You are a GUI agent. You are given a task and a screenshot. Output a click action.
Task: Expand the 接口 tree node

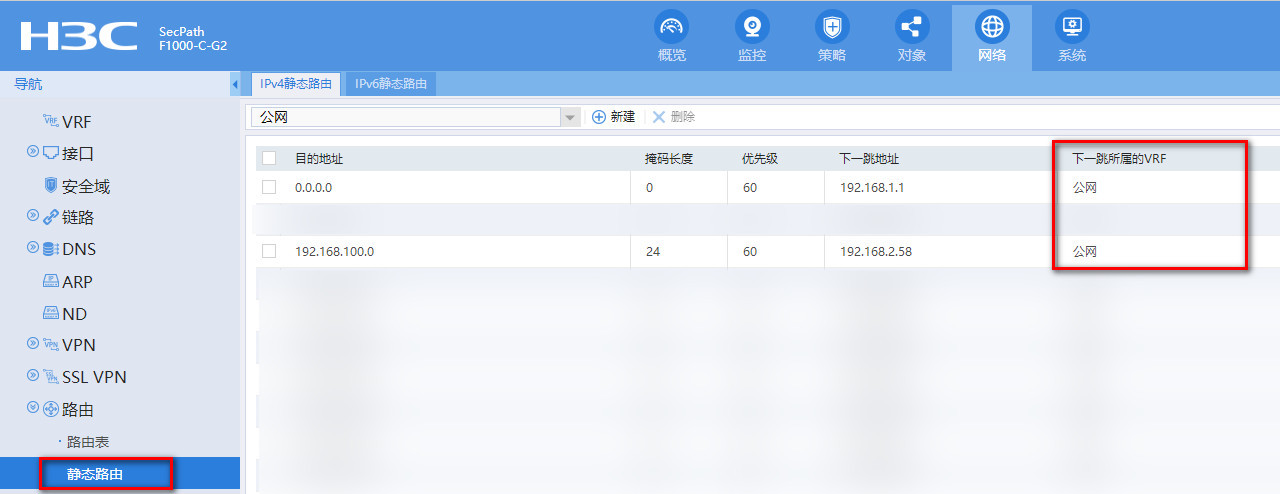33,153
